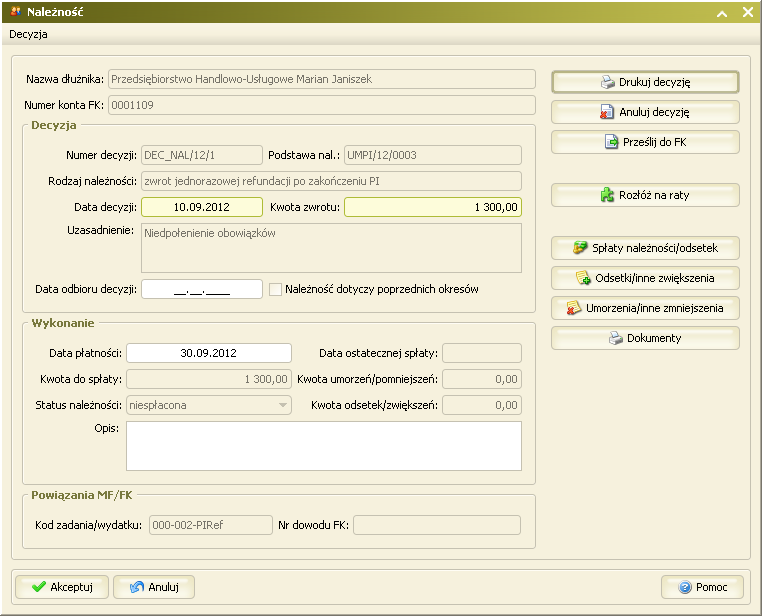Close the Należność window

(748, 12)
